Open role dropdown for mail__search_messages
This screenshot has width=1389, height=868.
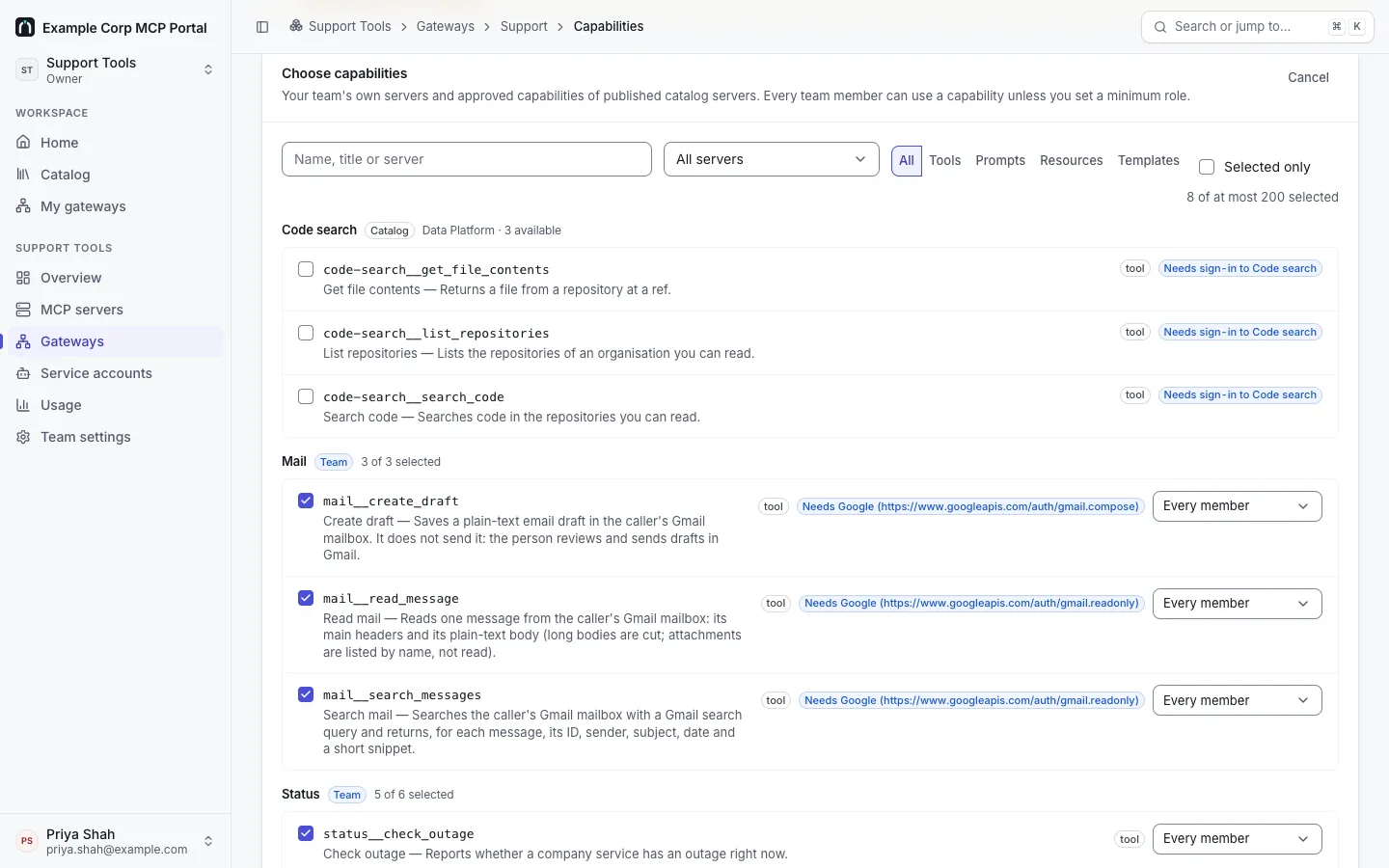point(1237,700)
